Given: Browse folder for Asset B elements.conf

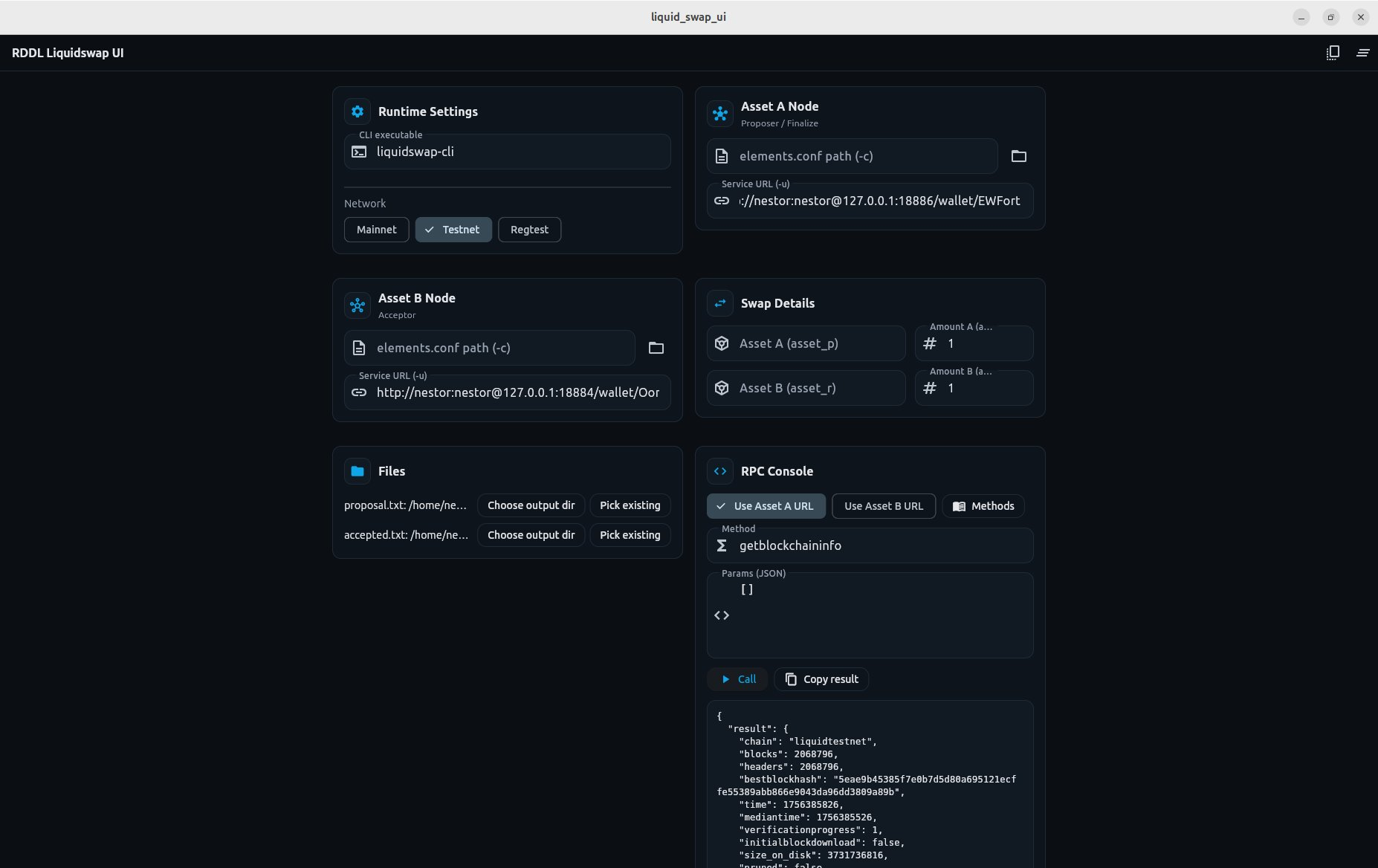Looking at the screenshot, I should click(x=656, y=348).
